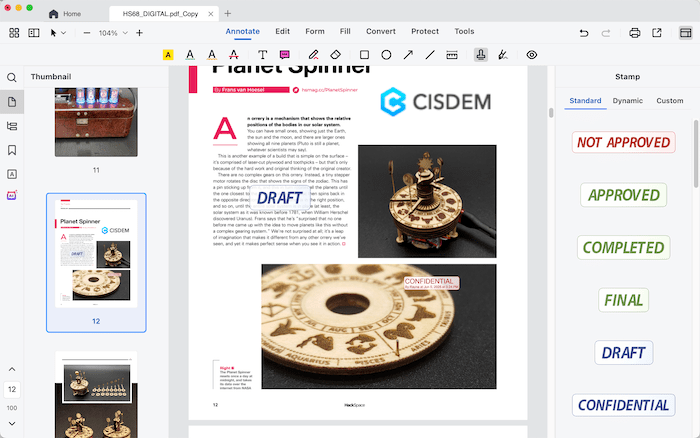Screen dimensions: 700x438
Task: Choose the sticky note comment tool
Action: point(286,55)
